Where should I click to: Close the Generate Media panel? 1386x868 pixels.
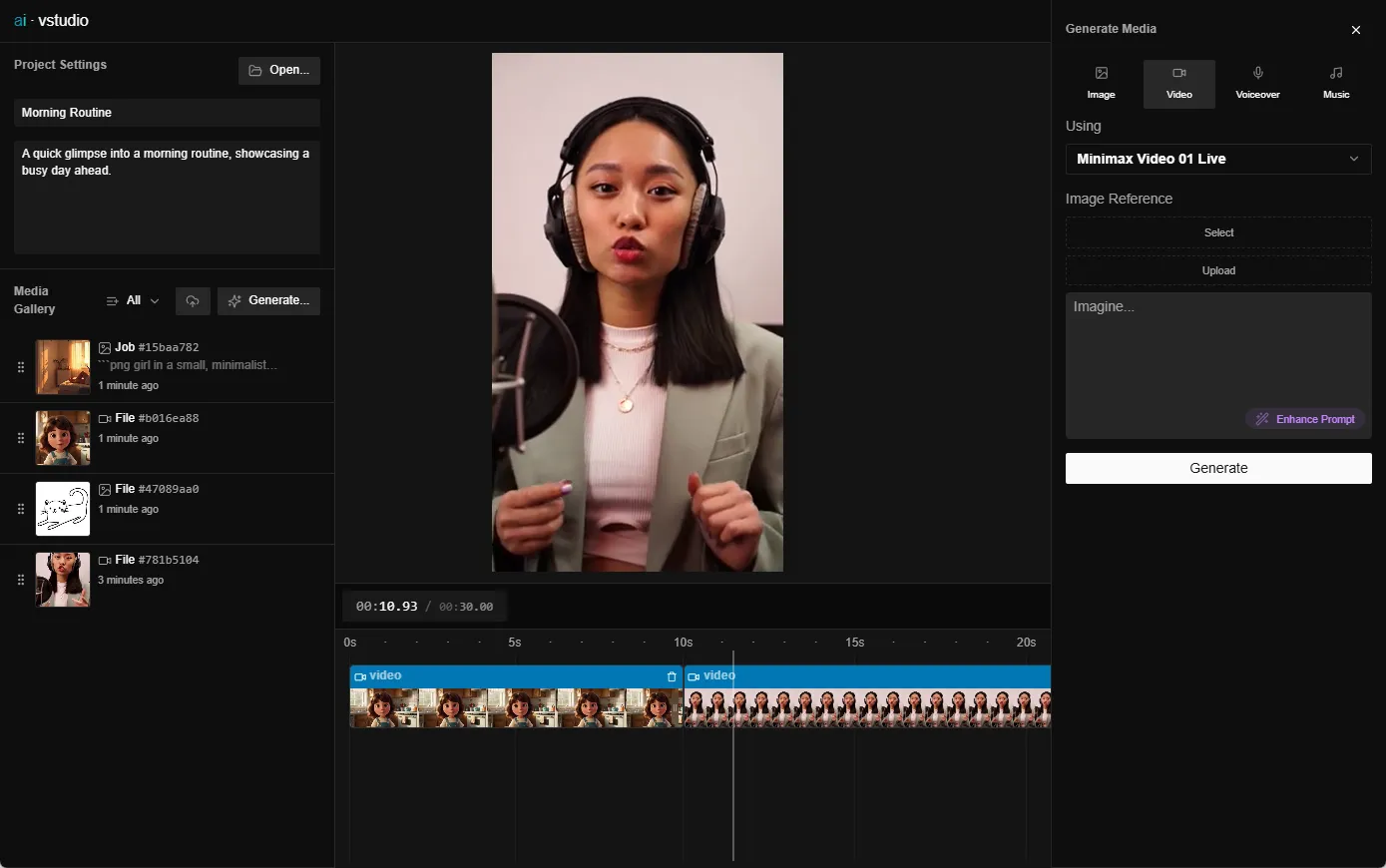click(1355, 30)
